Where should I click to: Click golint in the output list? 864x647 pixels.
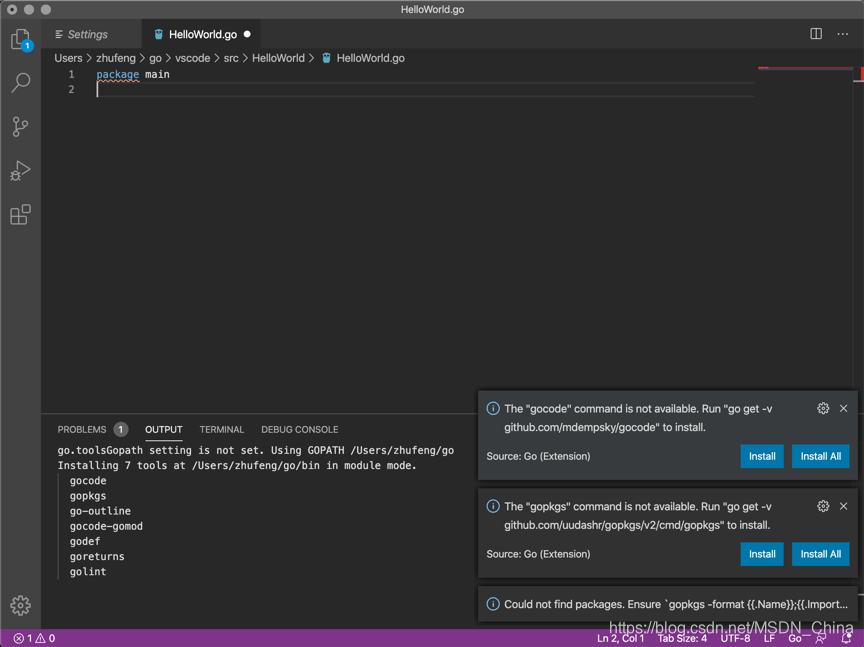[88, 571]
